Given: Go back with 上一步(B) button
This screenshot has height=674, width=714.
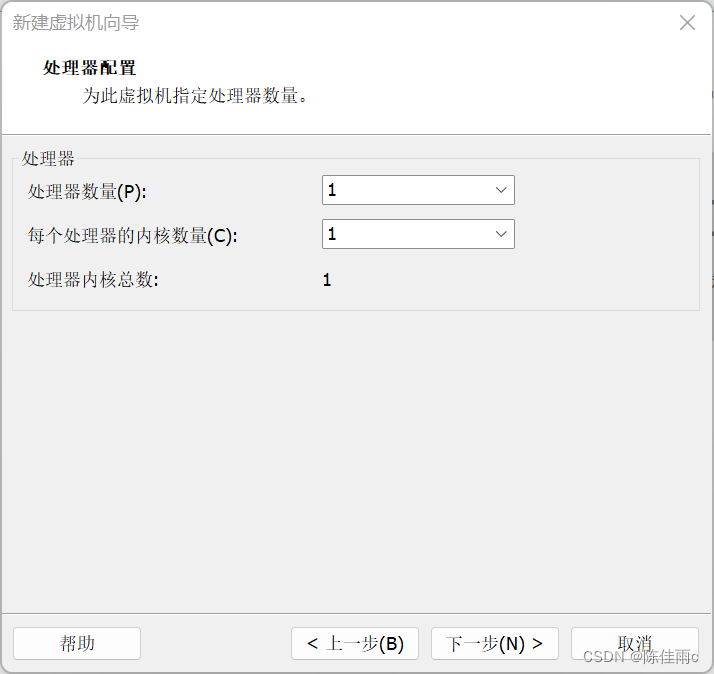Looking at the screenshot, I should click(x=355, y=643).
